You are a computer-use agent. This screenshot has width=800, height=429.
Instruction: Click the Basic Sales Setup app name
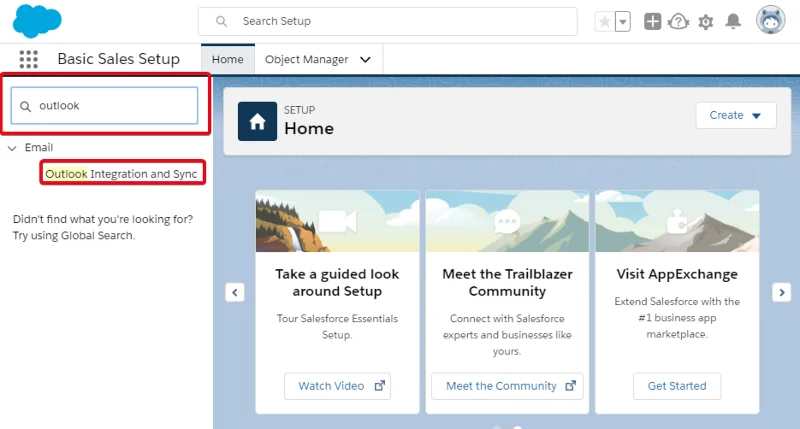coord(118,59)
